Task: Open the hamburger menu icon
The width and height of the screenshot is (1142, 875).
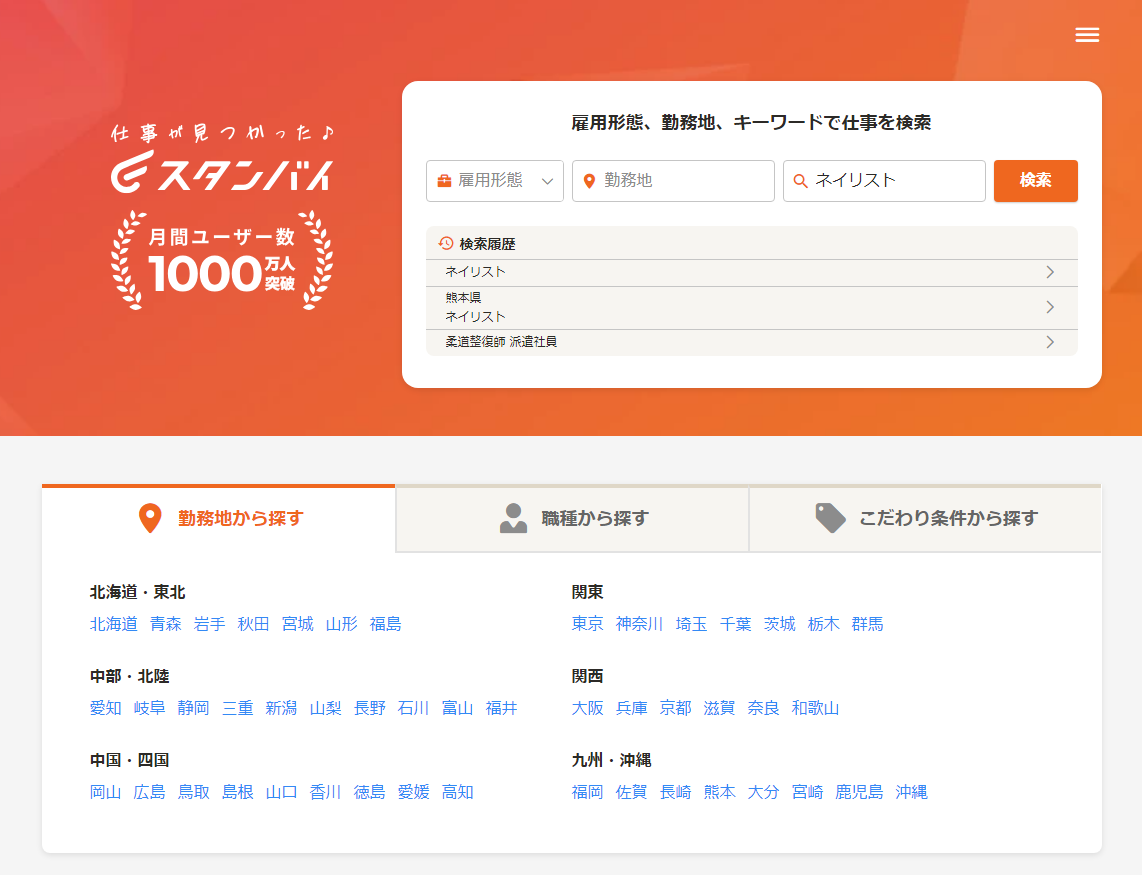Action: (x=1087, y=35)
